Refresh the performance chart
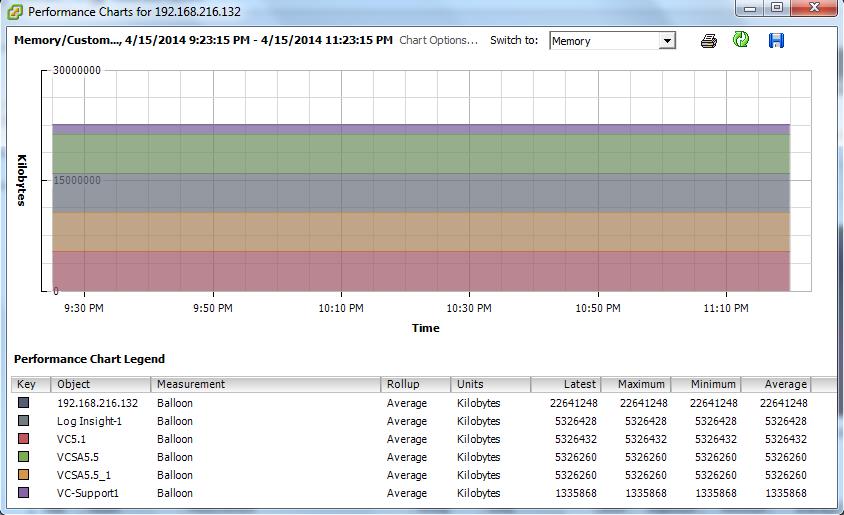Screen dimensions: 844x515 click(x=741, y=39)
